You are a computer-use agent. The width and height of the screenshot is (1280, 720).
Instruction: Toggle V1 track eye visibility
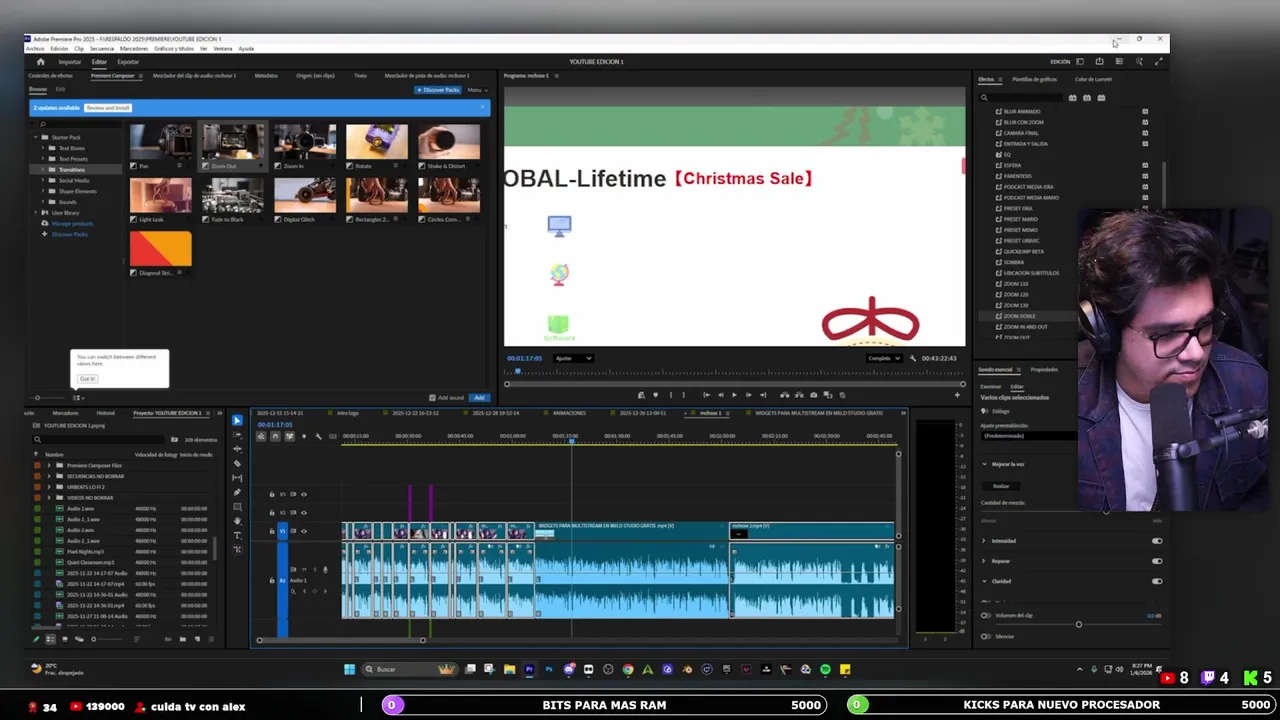point(304,531)
